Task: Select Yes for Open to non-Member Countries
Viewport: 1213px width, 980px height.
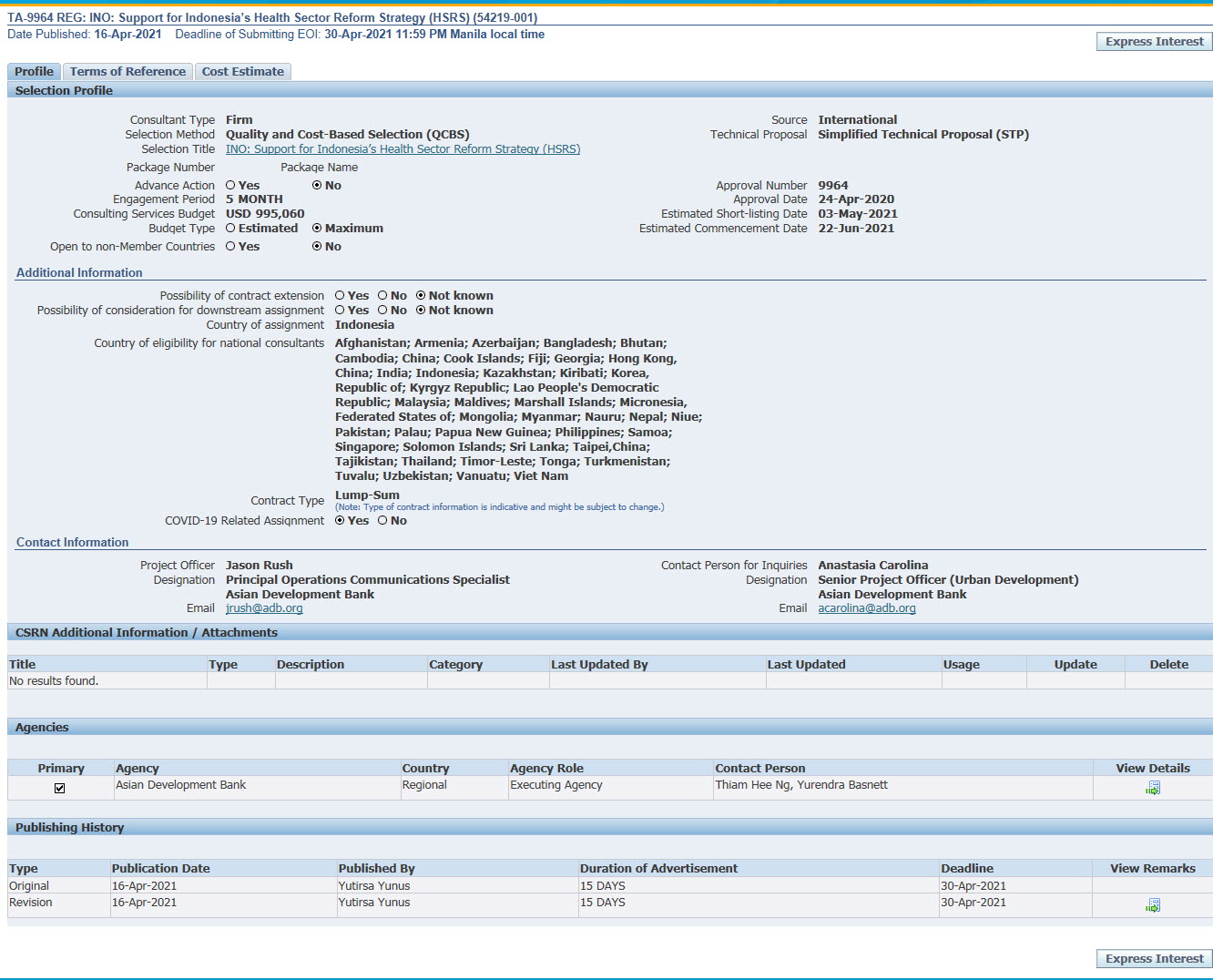Action: point(230,246)
